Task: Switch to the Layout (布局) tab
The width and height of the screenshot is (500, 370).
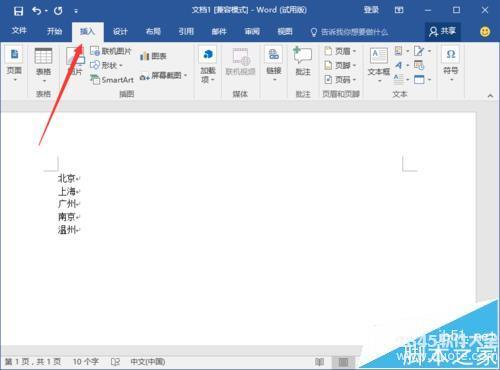Action: click(x=153, y=32)
